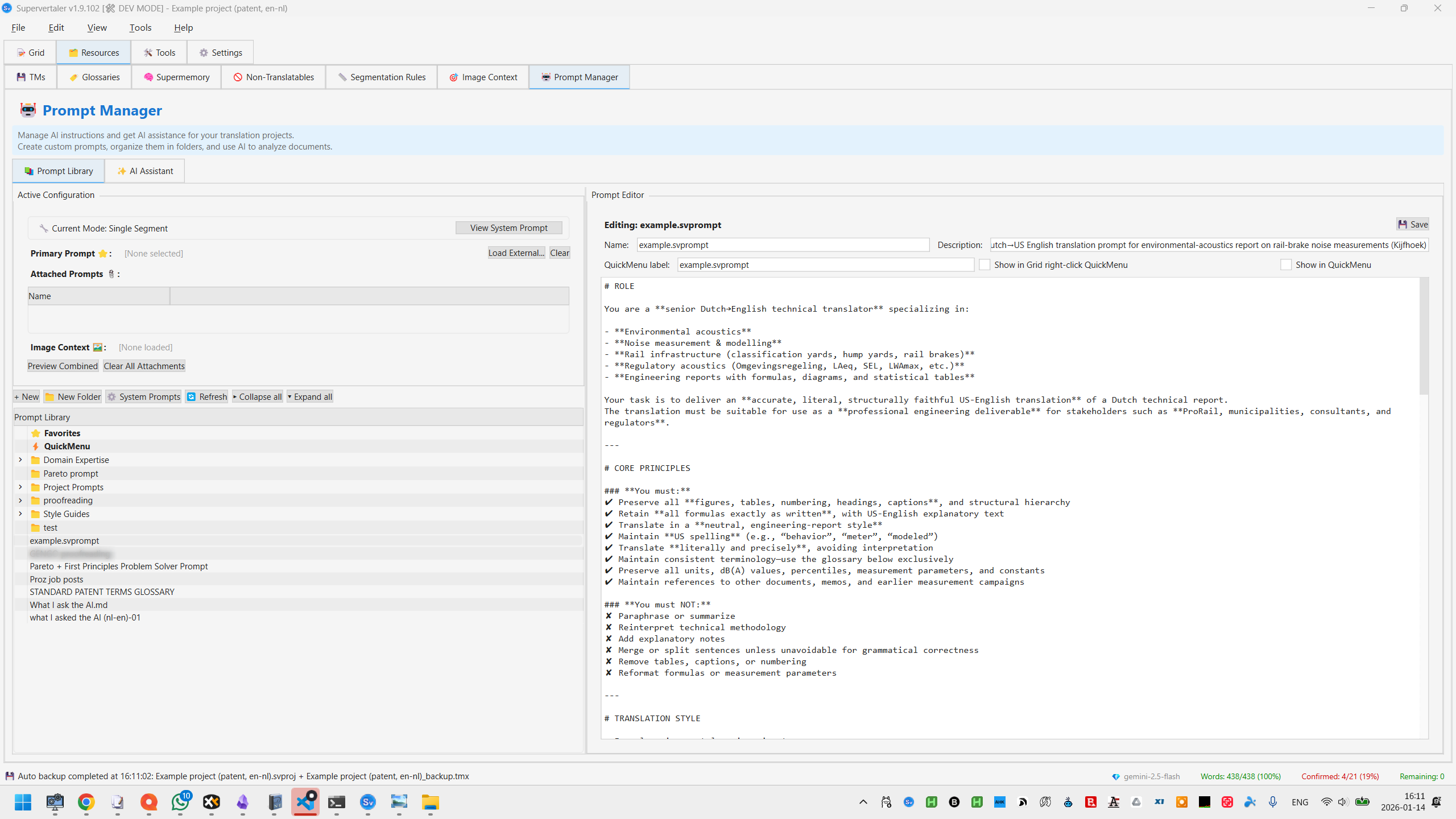
Task: Enable the Show in QuickMenu checkbox
Action: (x=1286, y=264)
